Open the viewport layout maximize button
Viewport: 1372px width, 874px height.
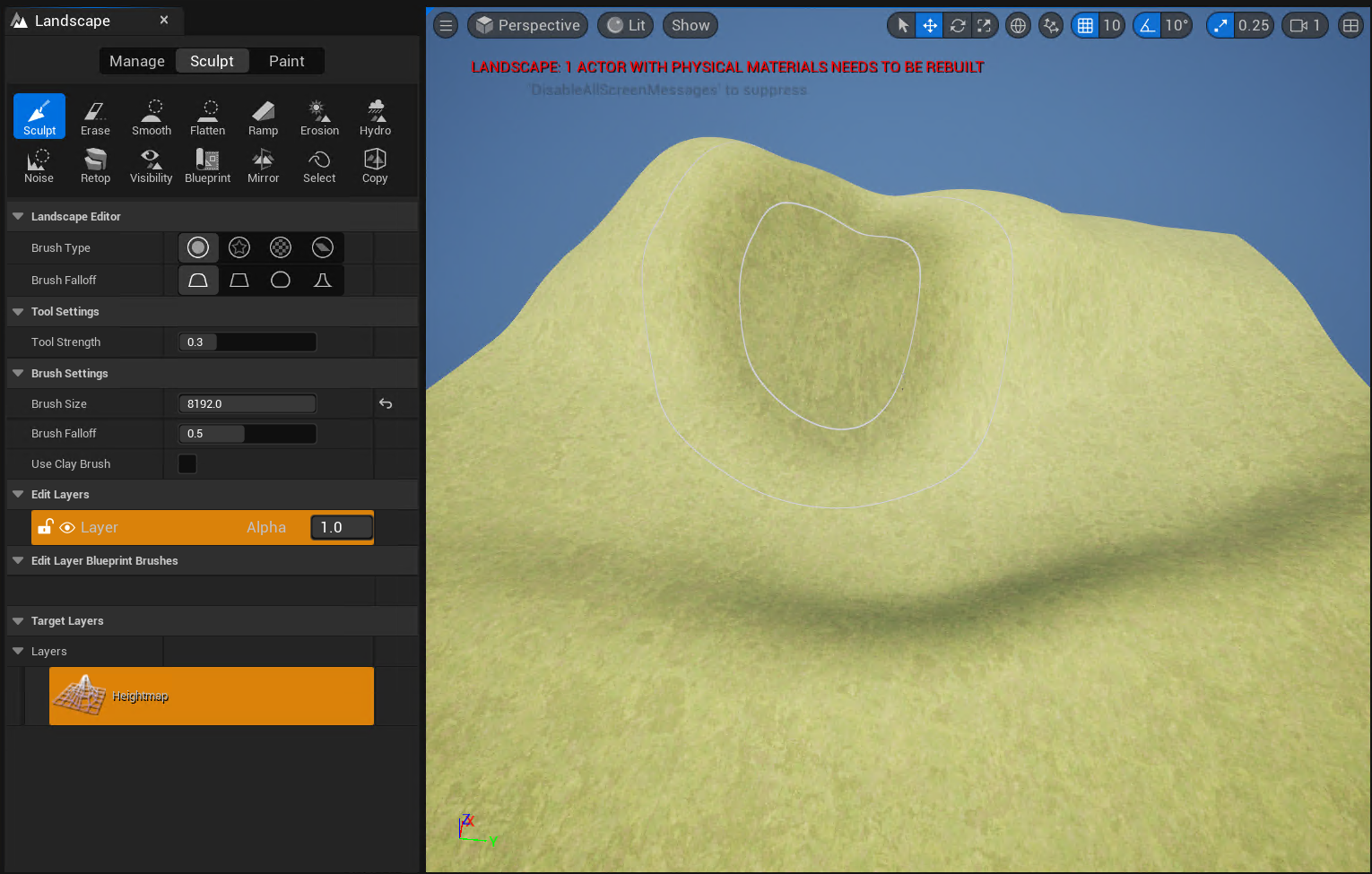point(1350,25)
